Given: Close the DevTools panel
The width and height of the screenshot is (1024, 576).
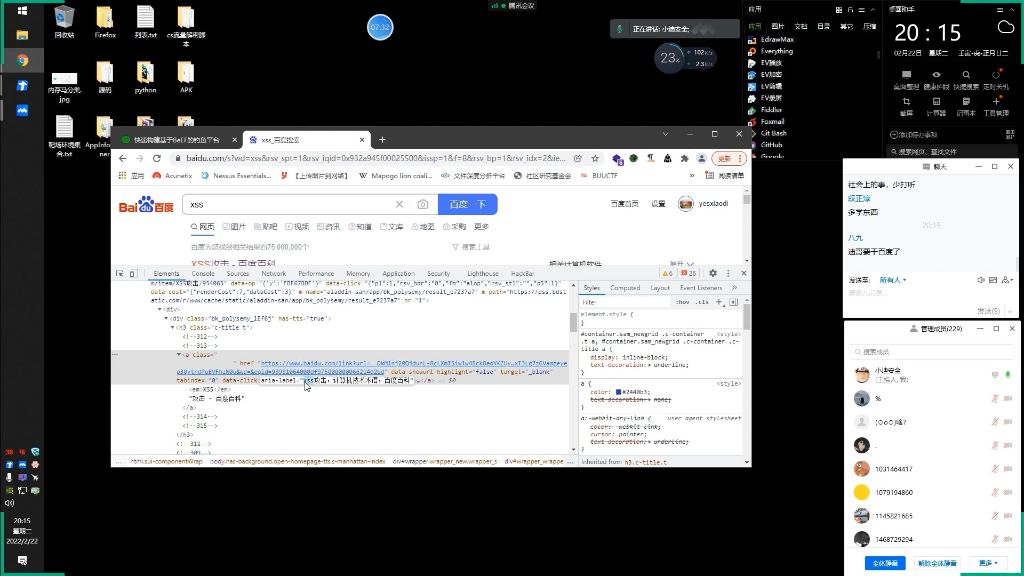Looking at the screenshot, I should [x=743, y=273].
